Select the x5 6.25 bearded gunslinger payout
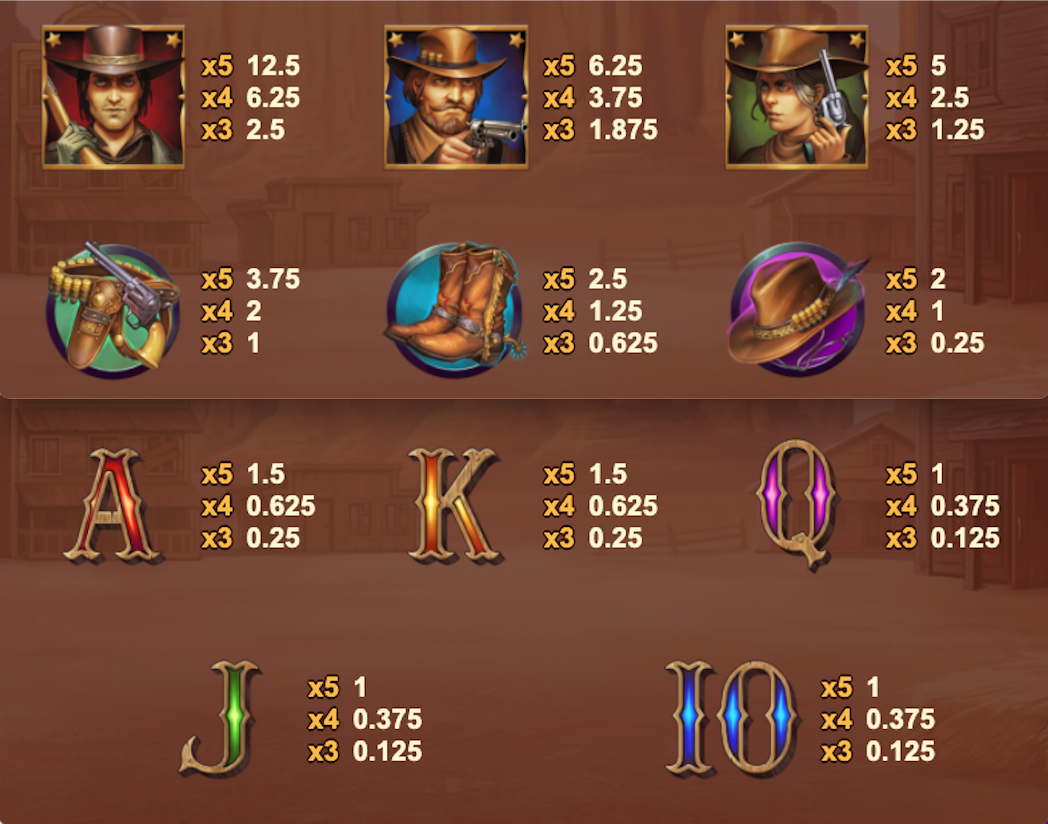The width and height of the screenshot is (1048, 824). pyautogui.click(x=593, y=65)
